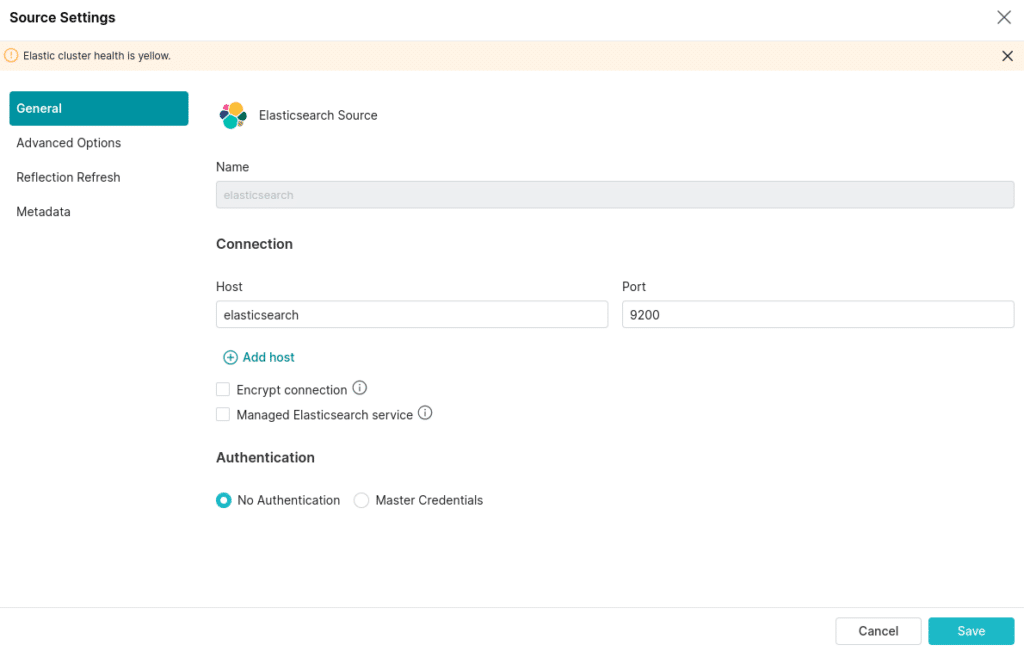The height and width of the screenshot is (651, 1024).
Task: Choose the Master Credentials radio option
Action: point(361,500)
